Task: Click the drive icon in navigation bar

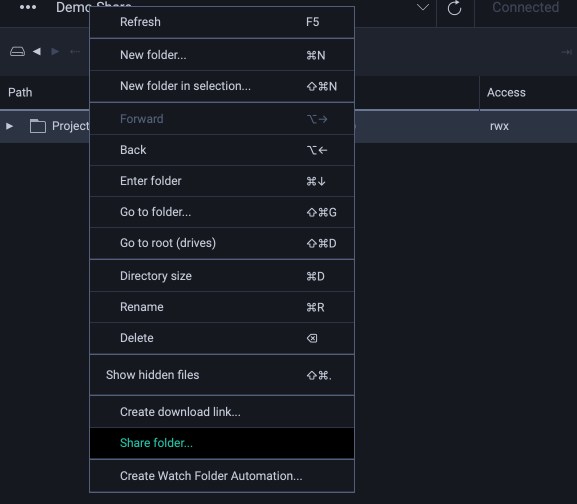Action: [x=17, y=52]
